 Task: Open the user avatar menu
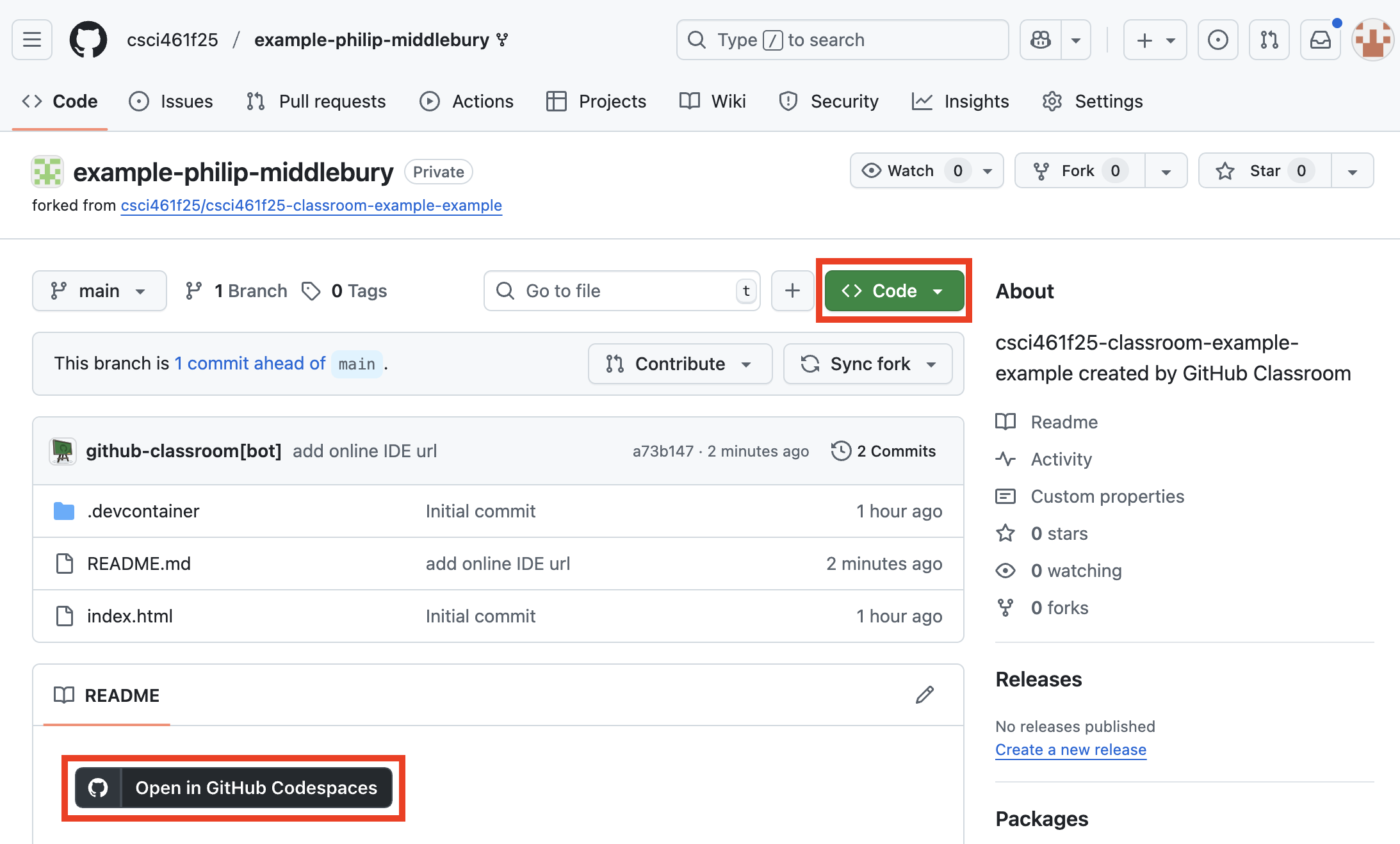pyautogui.click(x=1373, y=40)
